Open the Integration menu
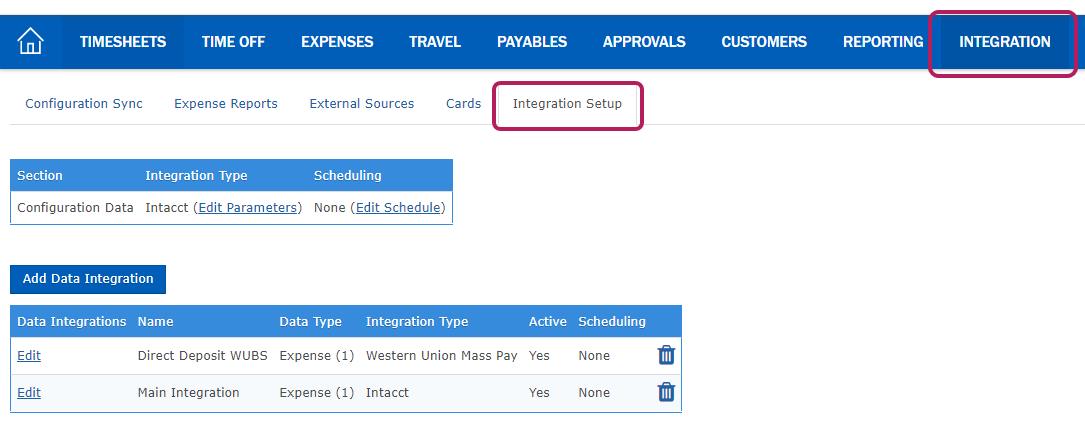Viewport: 1085px width, 436px height. tap(1004, 42)
